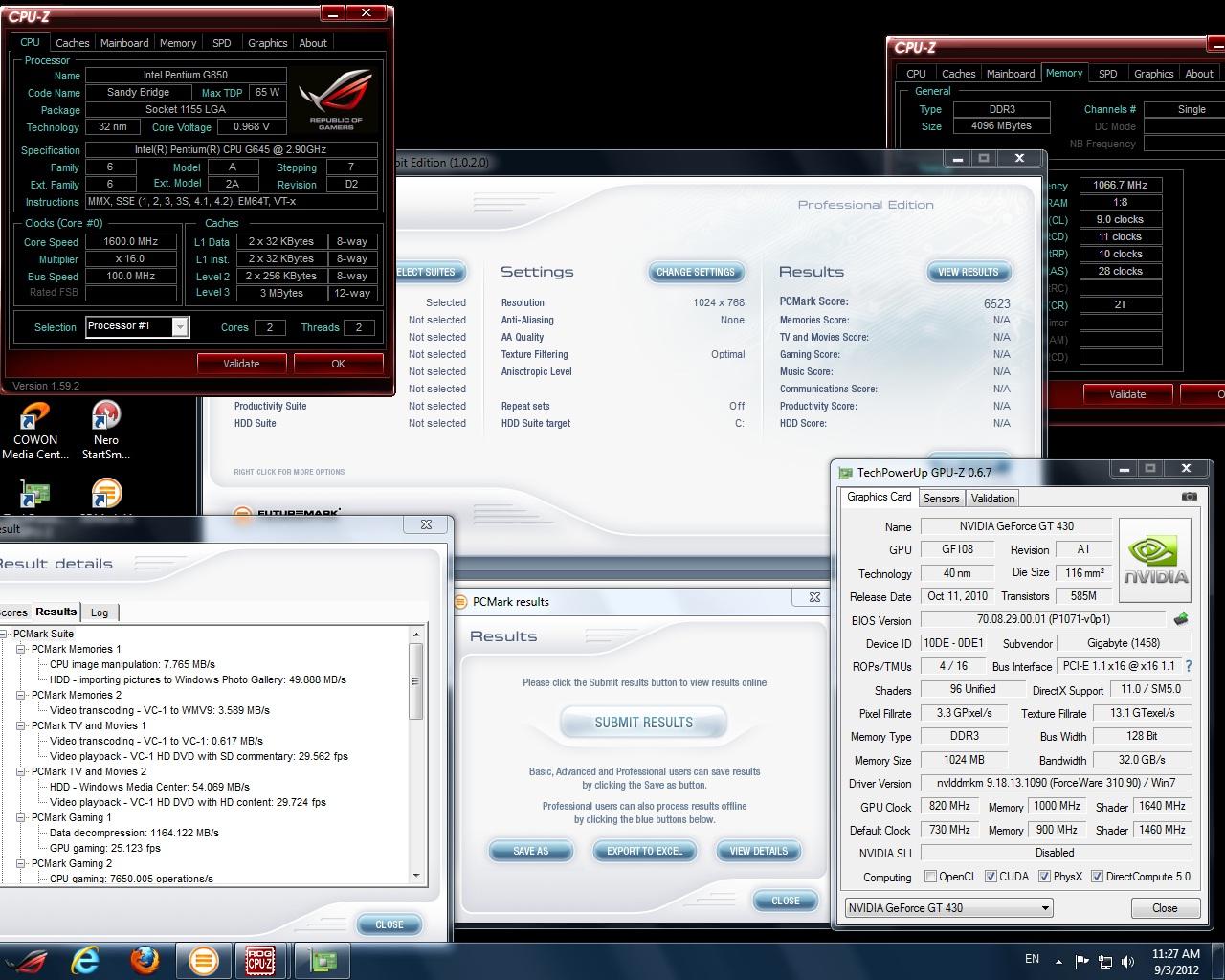Take GPU-Z screenshot with camera icon
This screenshot has height=980, width=1225.
click(1189, 497)
